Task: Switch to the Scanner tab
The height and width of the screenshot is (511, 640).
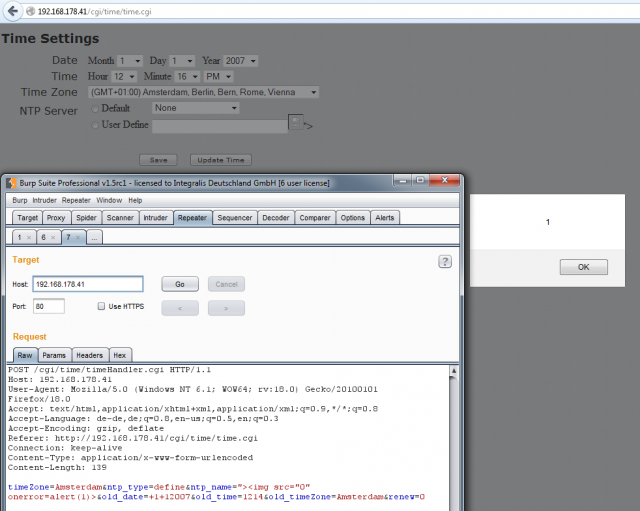Action: [120, 218]
